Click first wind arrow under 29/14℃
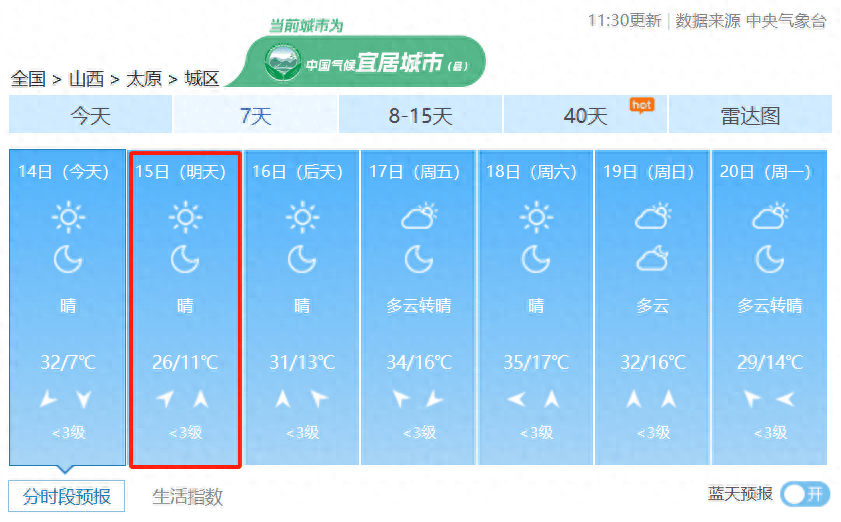This screenshot has height=522, width=841. (x=753, y=399)
